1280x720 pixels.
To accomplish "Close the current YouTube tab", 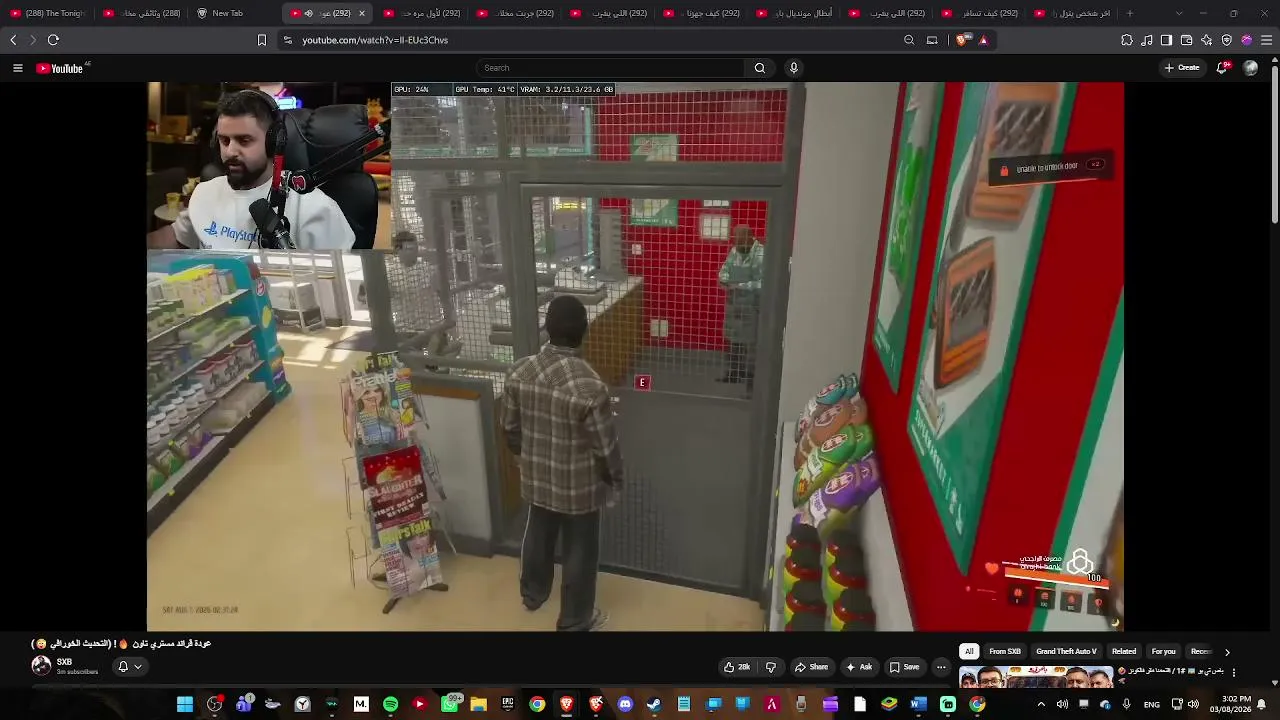I will (361, 13).
